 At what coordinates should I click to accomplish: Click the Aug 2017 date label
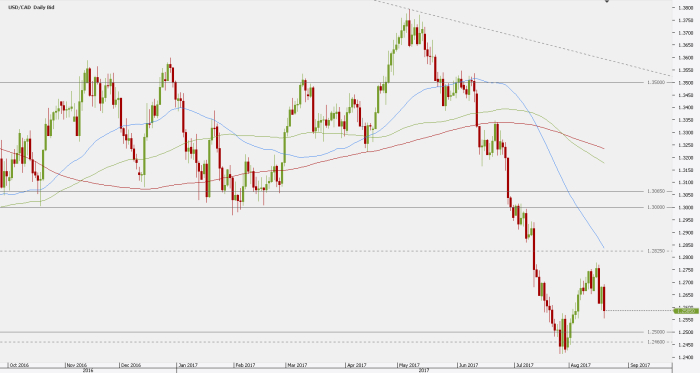pyautogui.click(x=580, y=365)
